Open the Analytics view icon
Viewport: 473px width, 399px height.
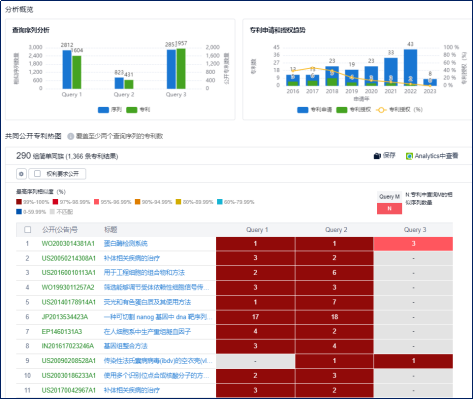[x=409, y=156]
